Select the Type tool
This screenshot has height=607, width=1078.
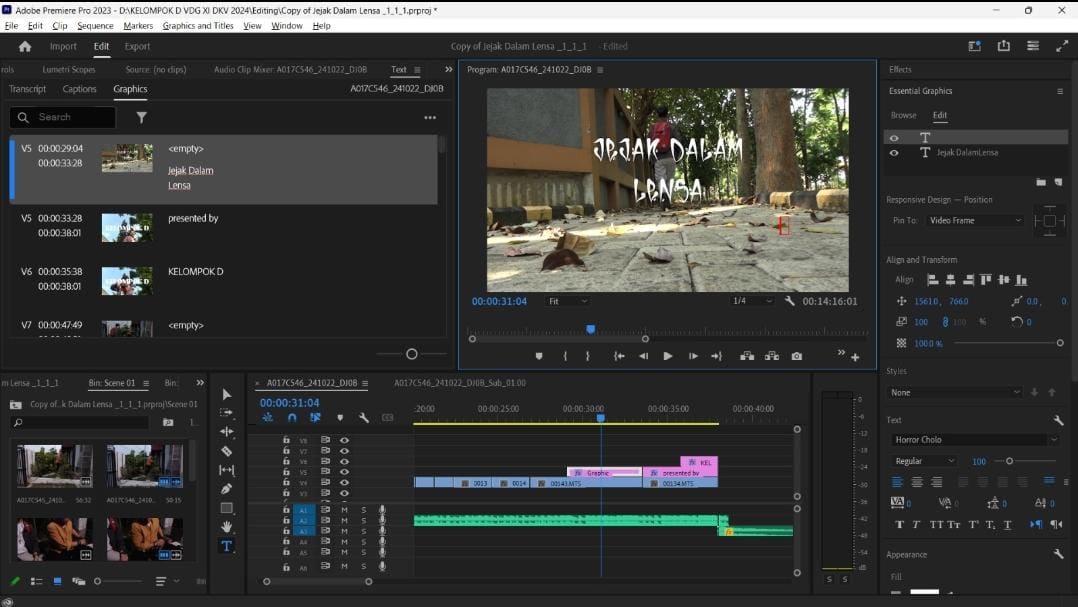[x=227, y=546]
